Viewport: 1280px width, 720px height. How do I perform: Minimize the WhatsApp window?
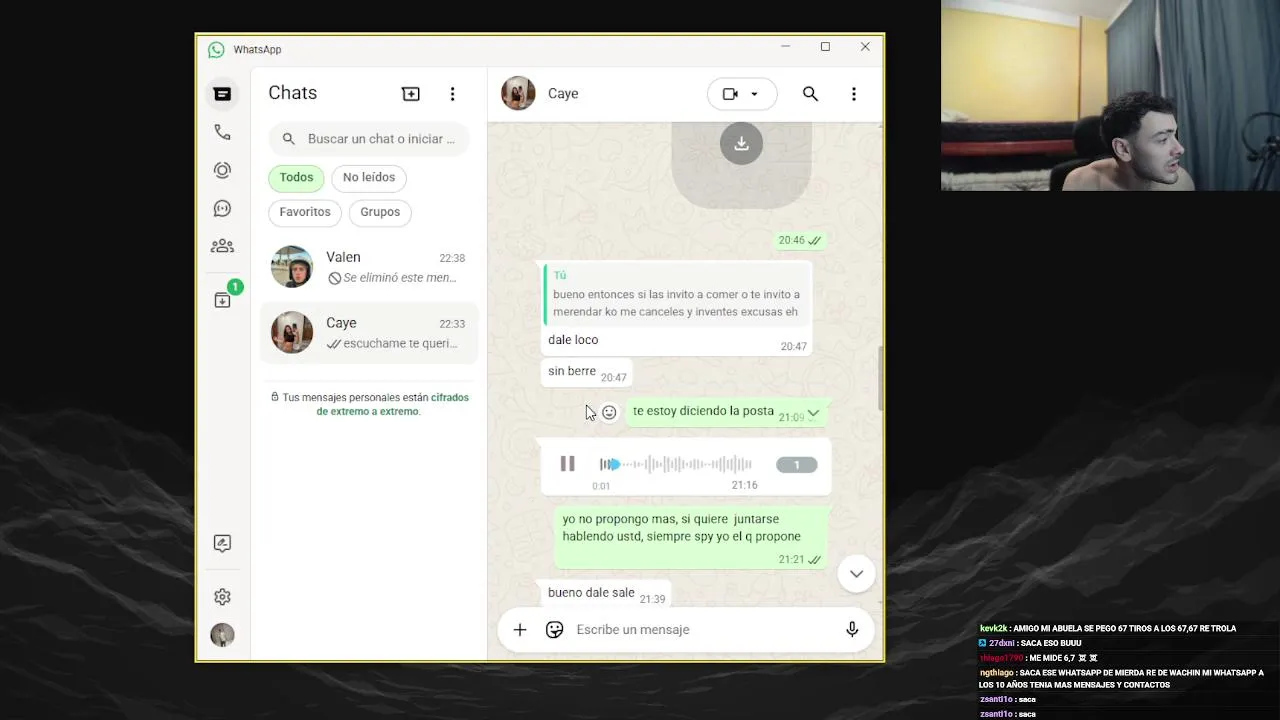[x=785, y=47]
